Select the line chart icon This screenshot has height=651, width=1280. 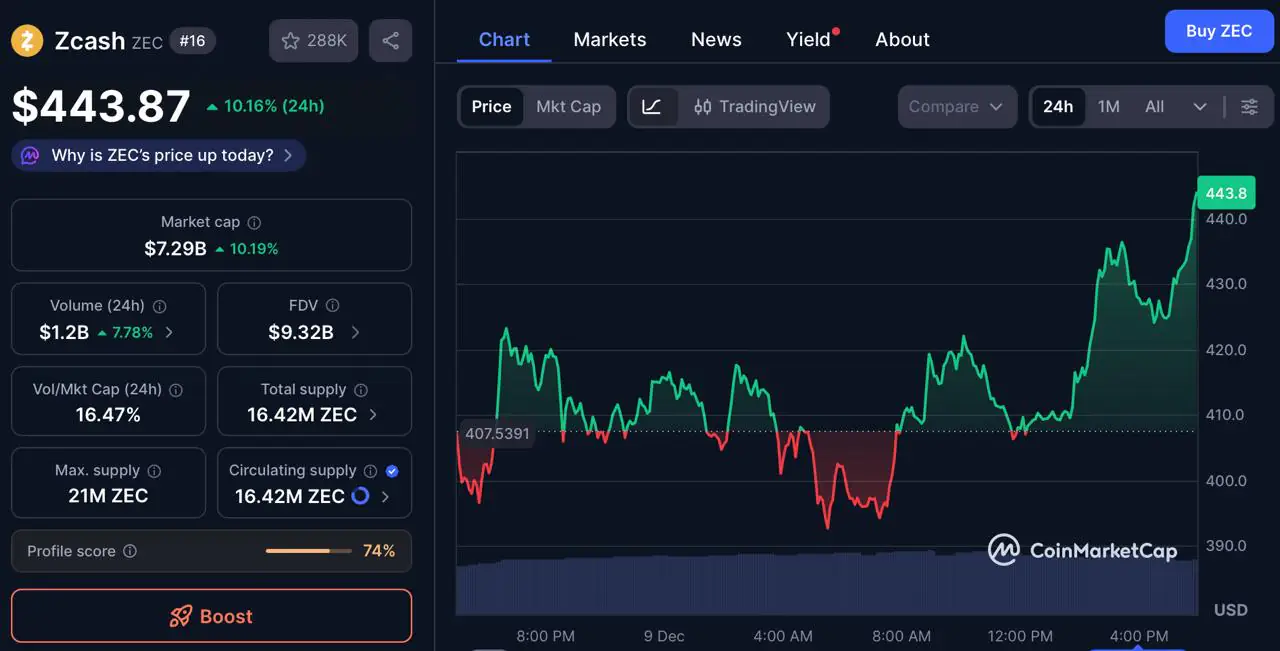pyautogui.click(x=652, y=107)
